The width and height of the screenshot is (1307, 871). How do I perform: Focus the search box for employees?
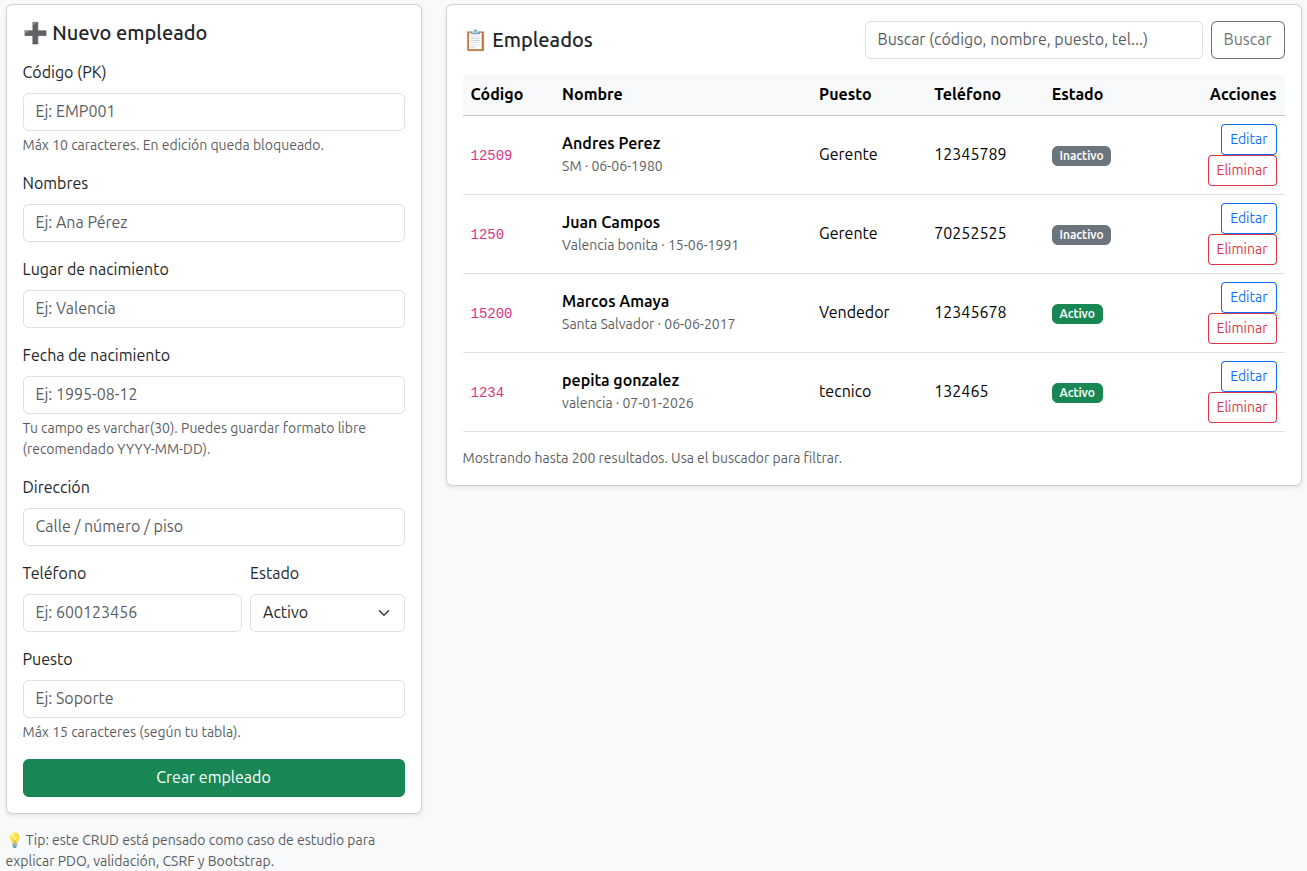[1033, 40]
